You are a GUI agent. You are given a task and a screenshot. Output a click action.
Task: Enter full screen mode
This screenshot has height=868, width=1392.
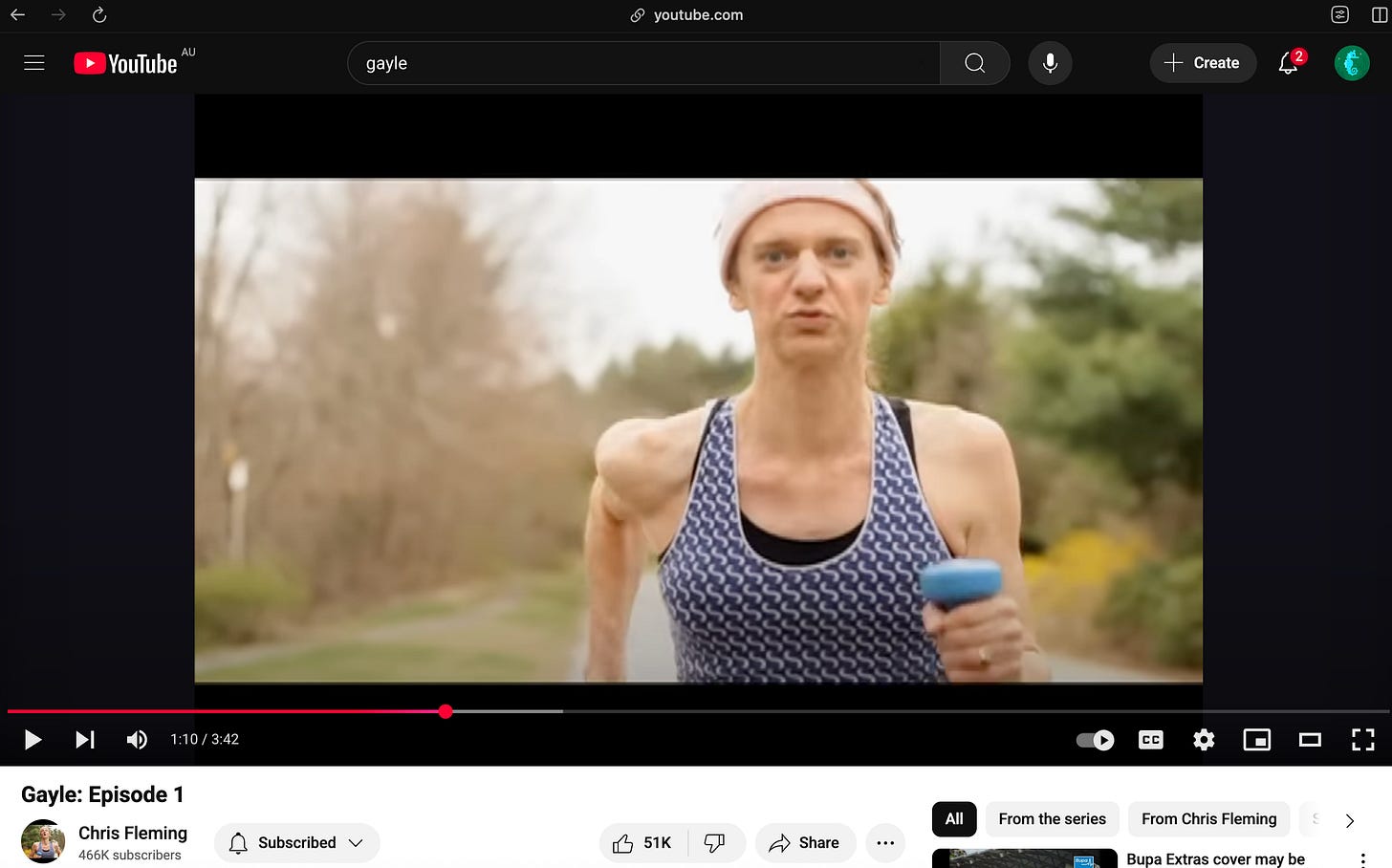(x=1363, y=740)
